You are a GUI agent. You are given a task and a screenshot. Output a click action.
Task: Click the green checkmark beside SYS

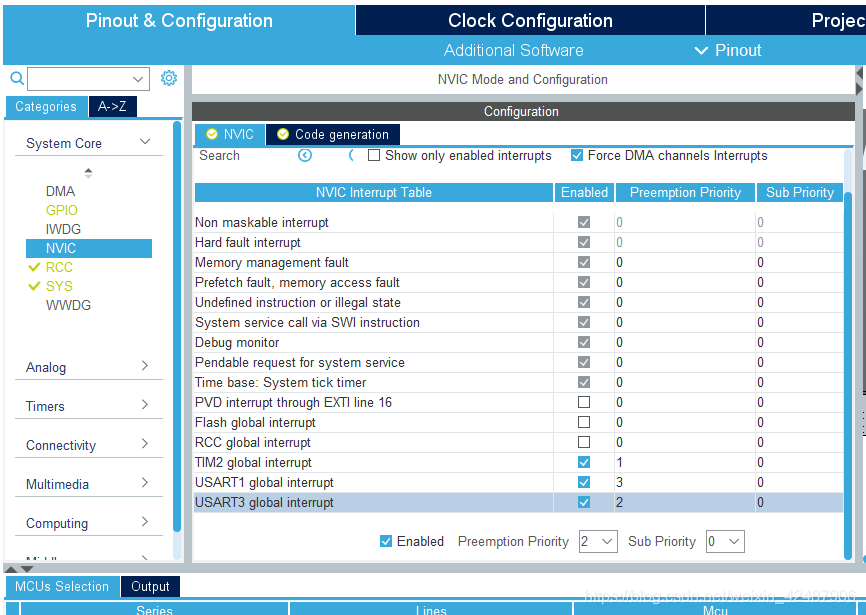pos(34,286)
